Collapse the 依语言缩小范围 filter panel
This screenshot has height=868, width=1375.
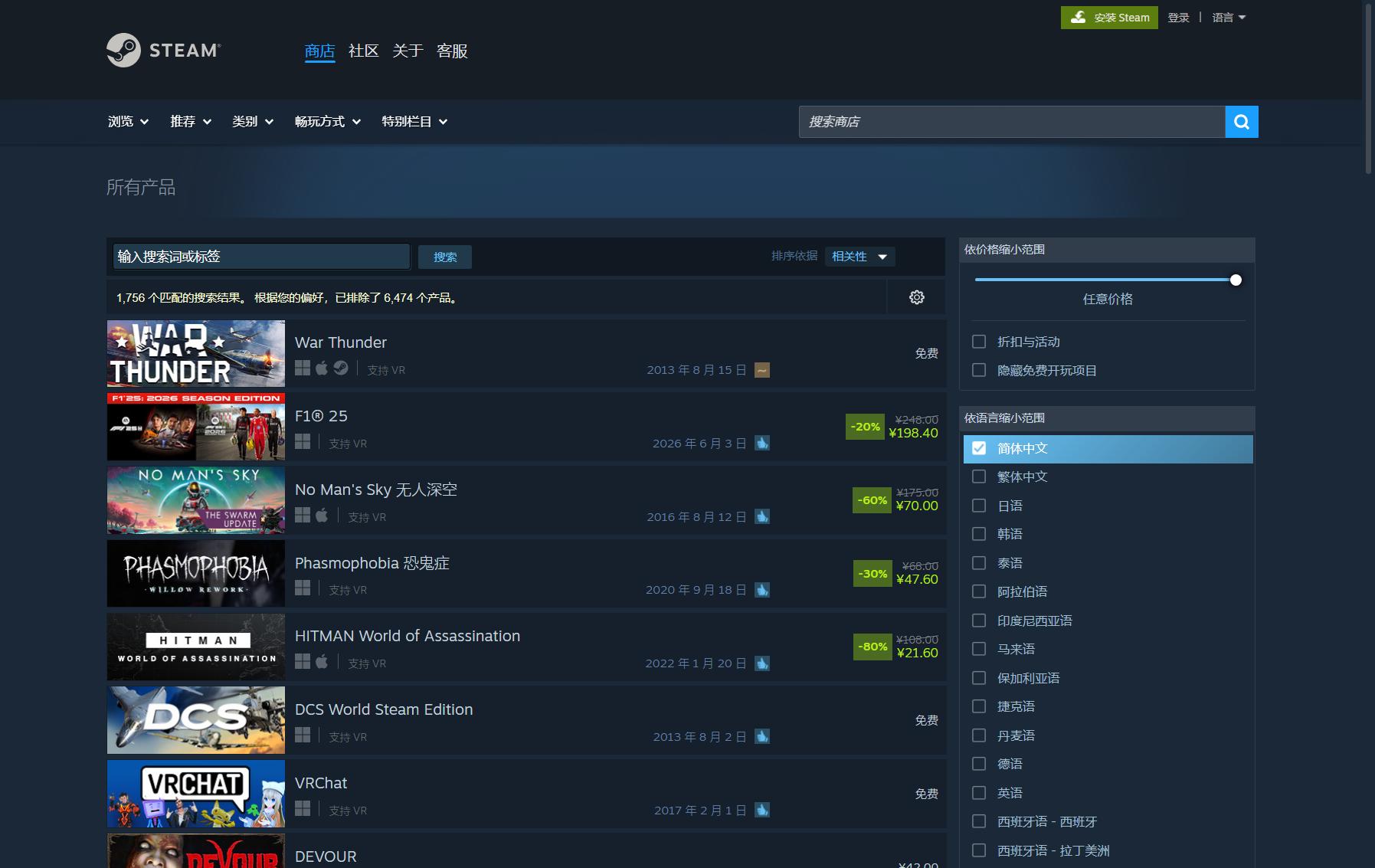[1107, 418]
